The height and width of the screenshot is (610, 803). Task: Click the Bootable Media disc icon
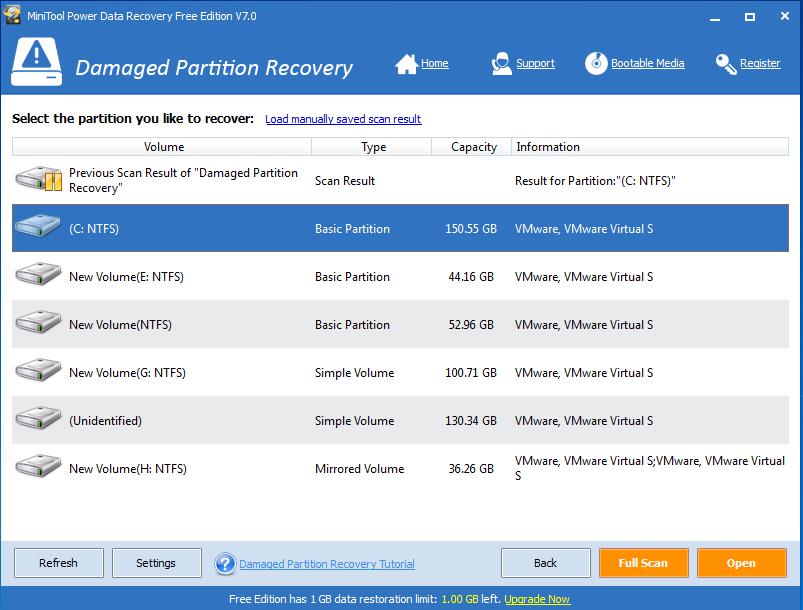[x=596, y=64]
